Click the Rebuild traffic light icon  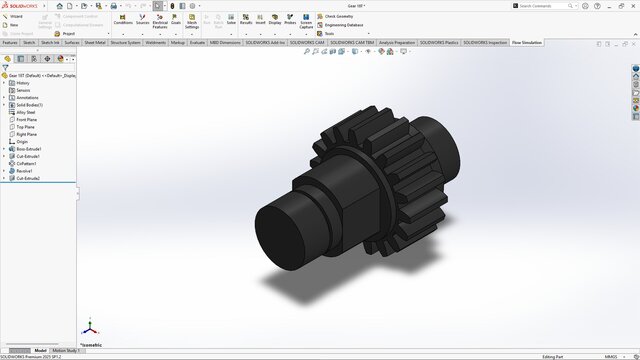[x=172, y=6]
